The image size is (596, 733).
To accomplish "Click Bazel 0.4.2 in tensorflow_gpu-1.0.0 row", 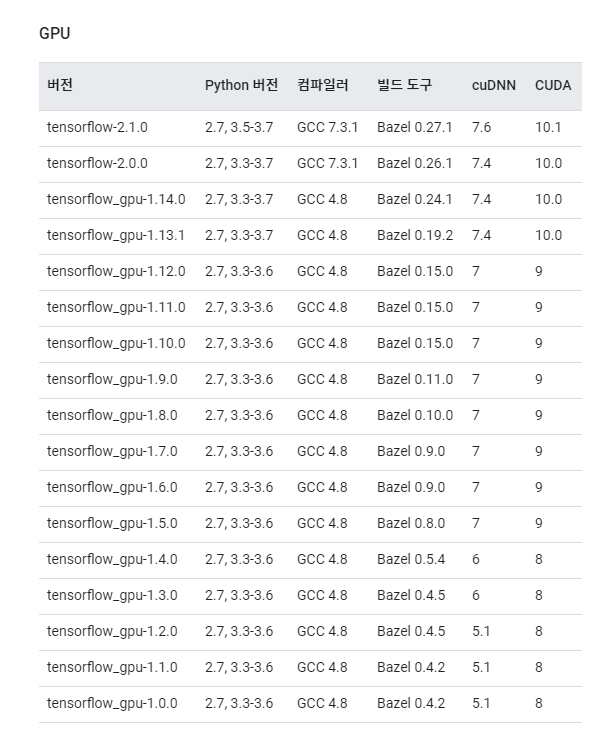I will point(411,703).
